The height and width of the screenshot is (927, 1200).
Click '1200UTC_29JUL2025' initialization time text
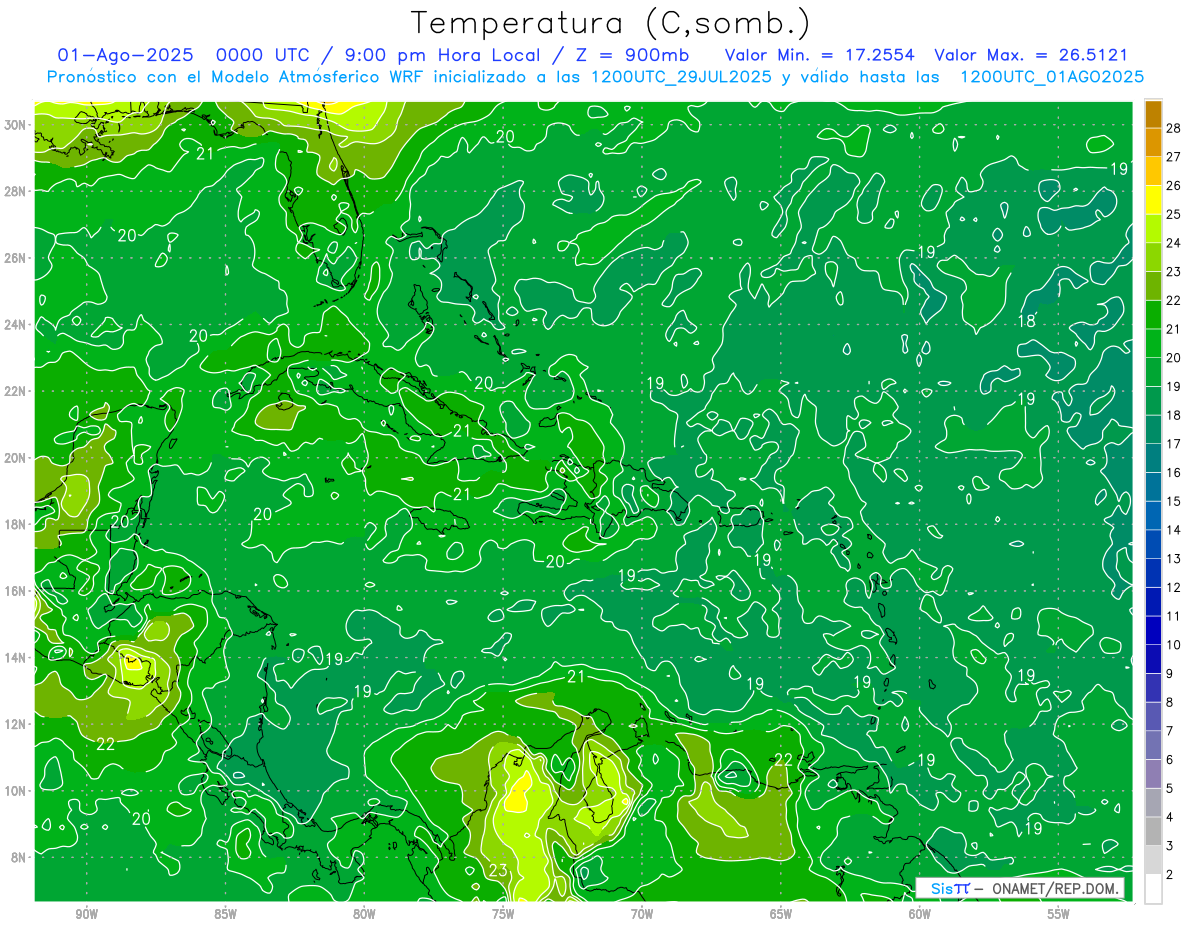[681, 77]
